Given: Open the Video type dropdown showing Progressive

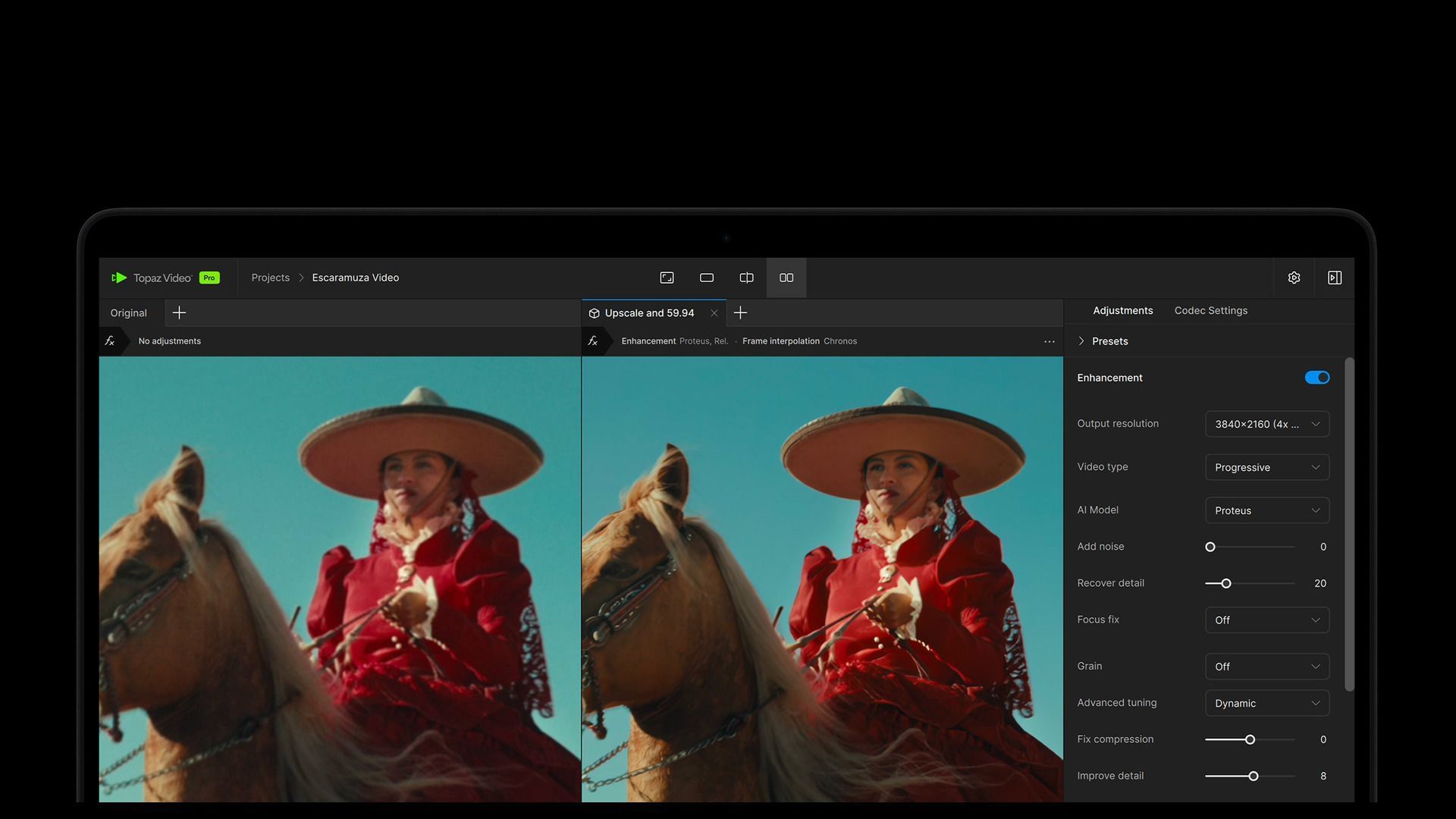Looking at the screenshot, I should [x=1266, y=467].
